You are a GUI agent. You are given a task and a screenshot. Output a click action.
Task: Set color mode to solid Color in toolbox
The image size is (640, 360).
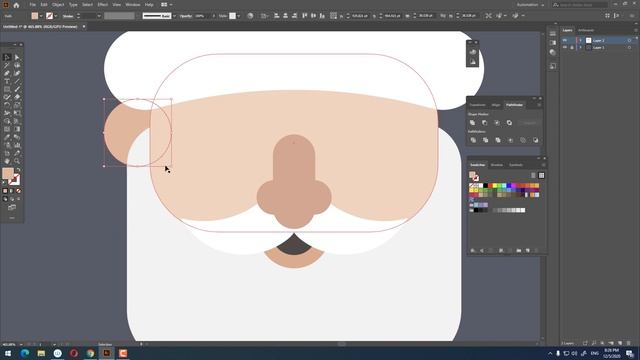pos(5,191)
